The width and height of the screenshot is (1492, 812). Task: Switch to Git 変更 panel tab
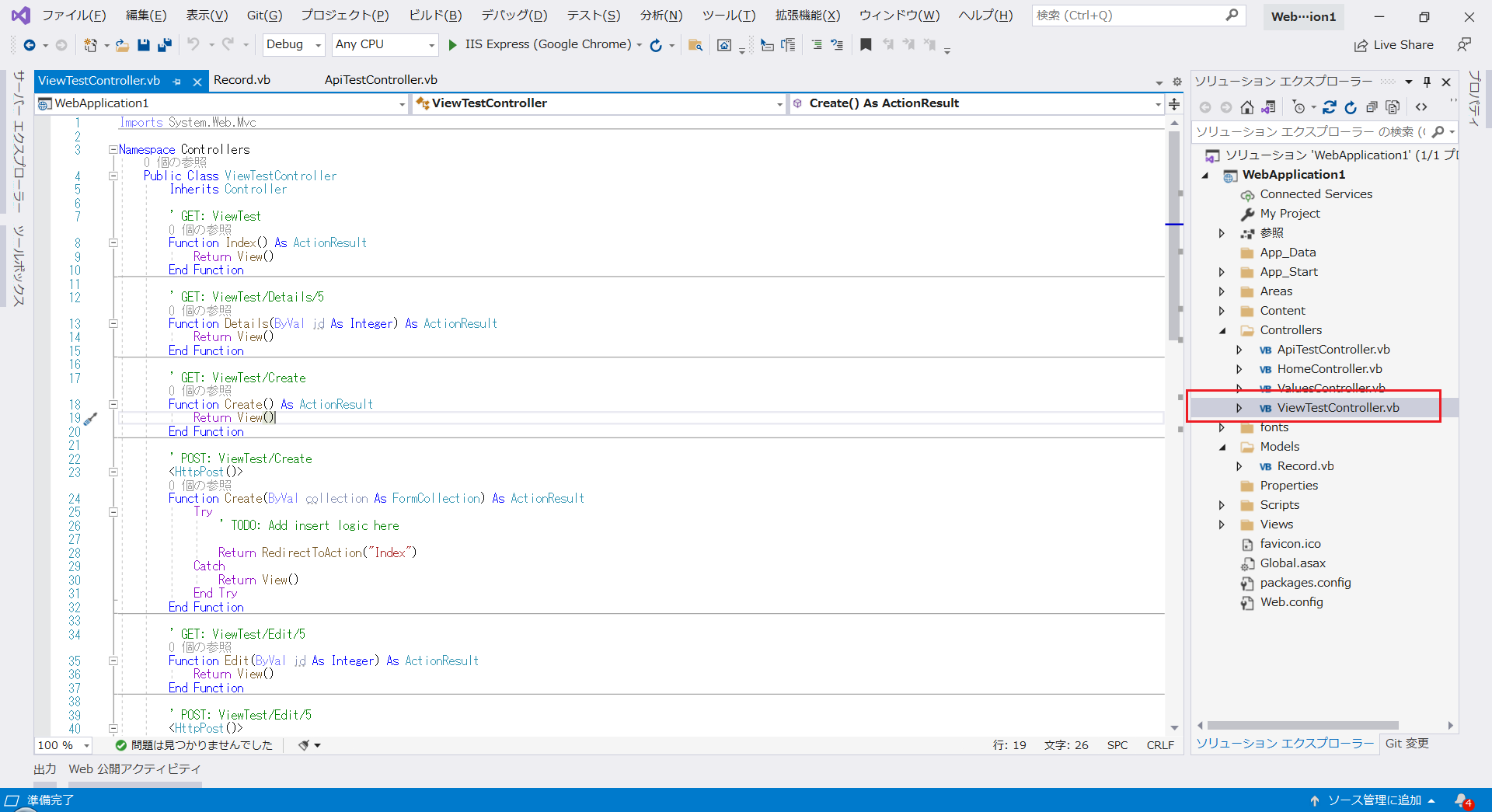1407,744
